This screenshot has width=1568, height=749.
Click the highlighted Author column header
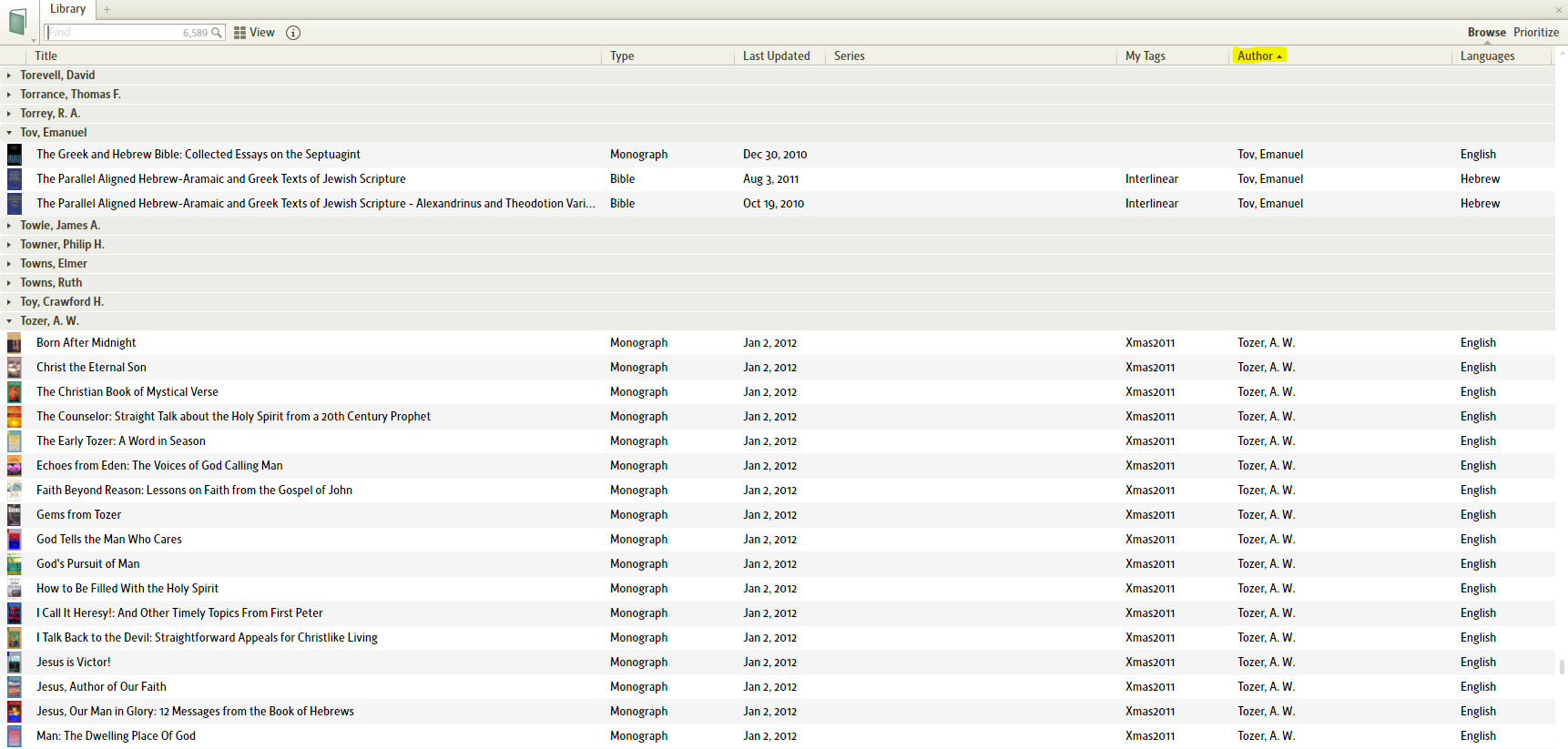point(1259,56)
